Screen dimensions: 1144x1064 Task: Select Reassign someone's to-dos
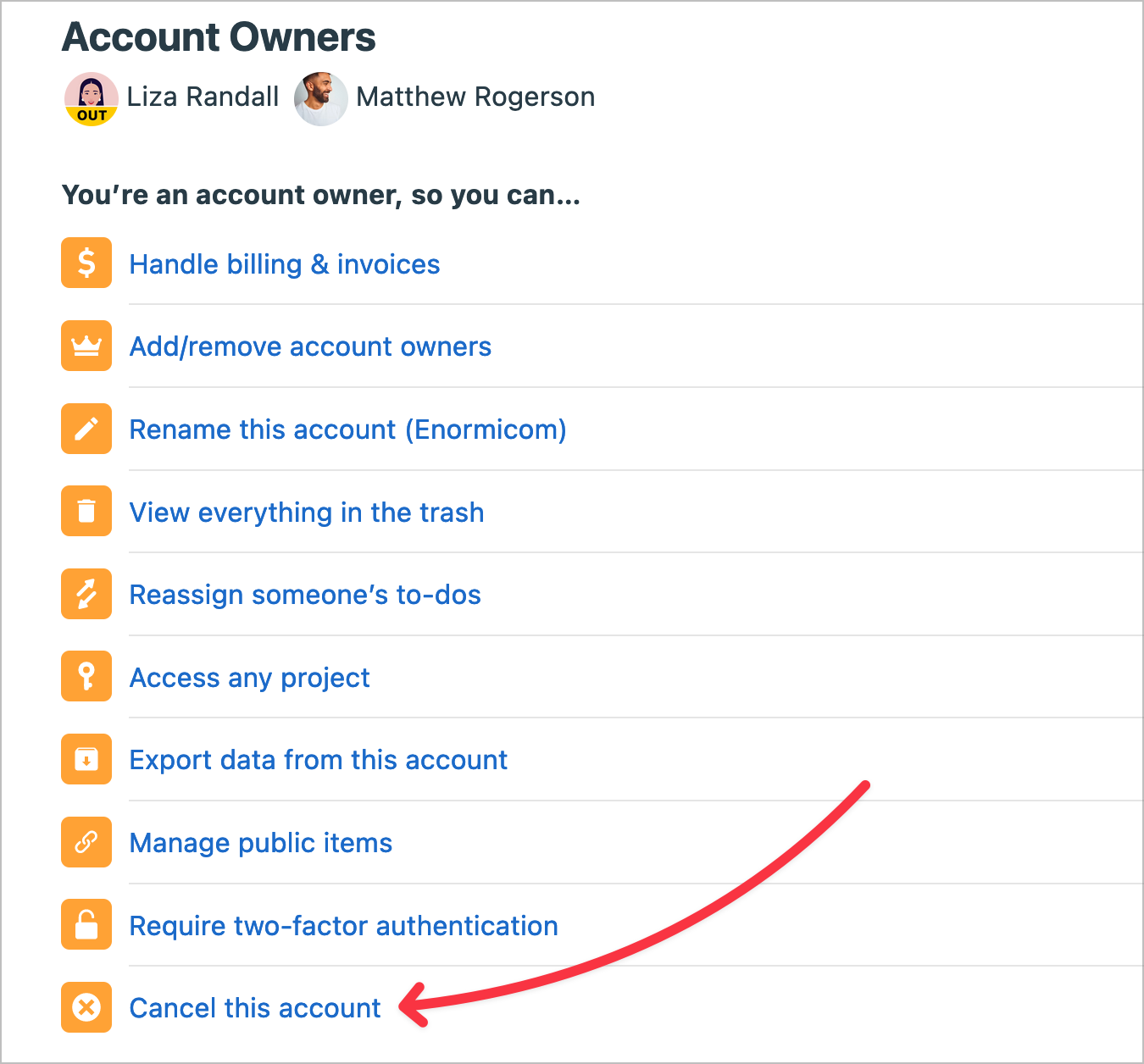pyautogui.click(x=305, y=595)
